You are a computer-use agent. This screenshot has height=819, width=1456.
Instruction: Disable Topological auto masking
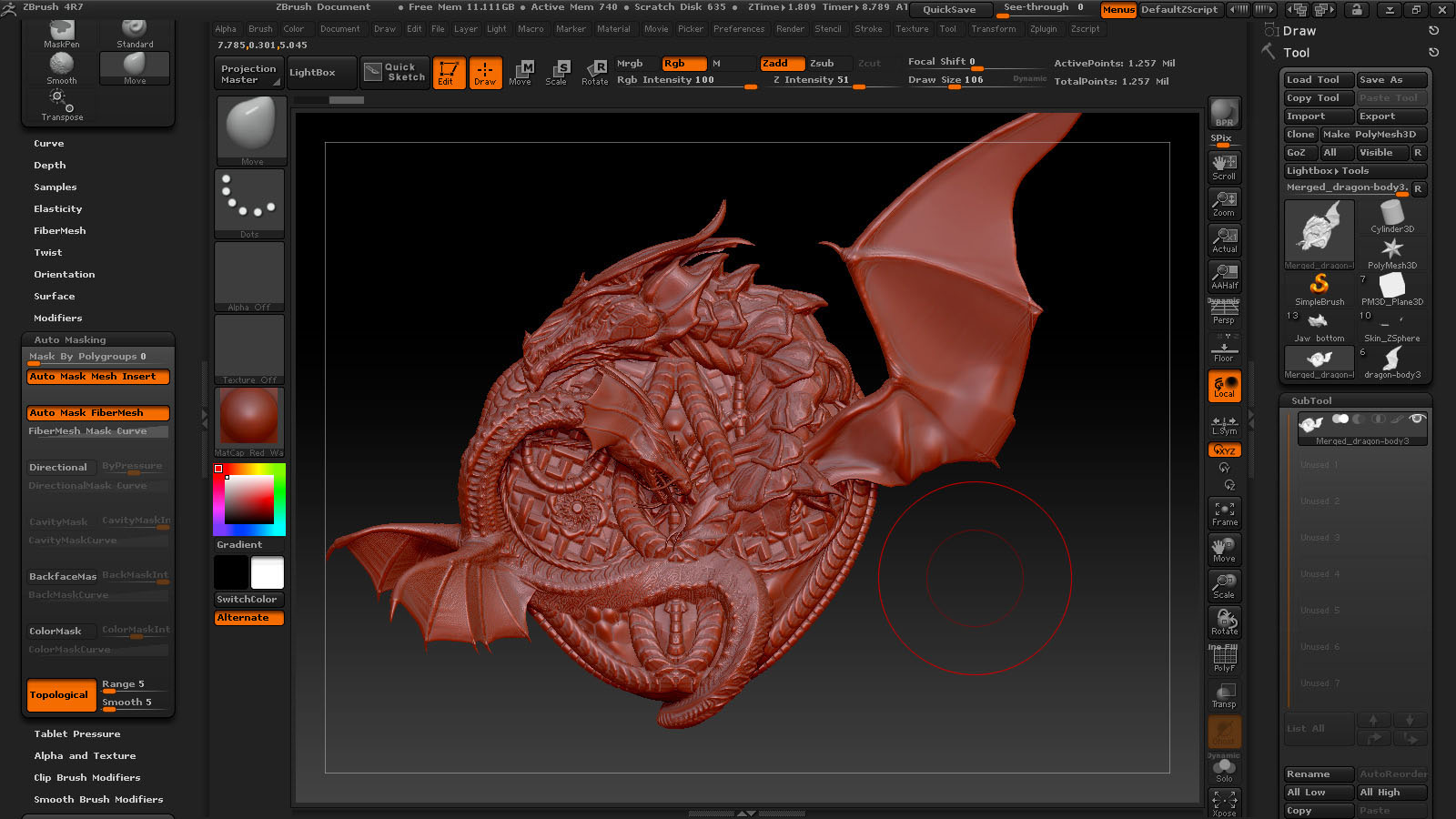(x=61, y=695)
